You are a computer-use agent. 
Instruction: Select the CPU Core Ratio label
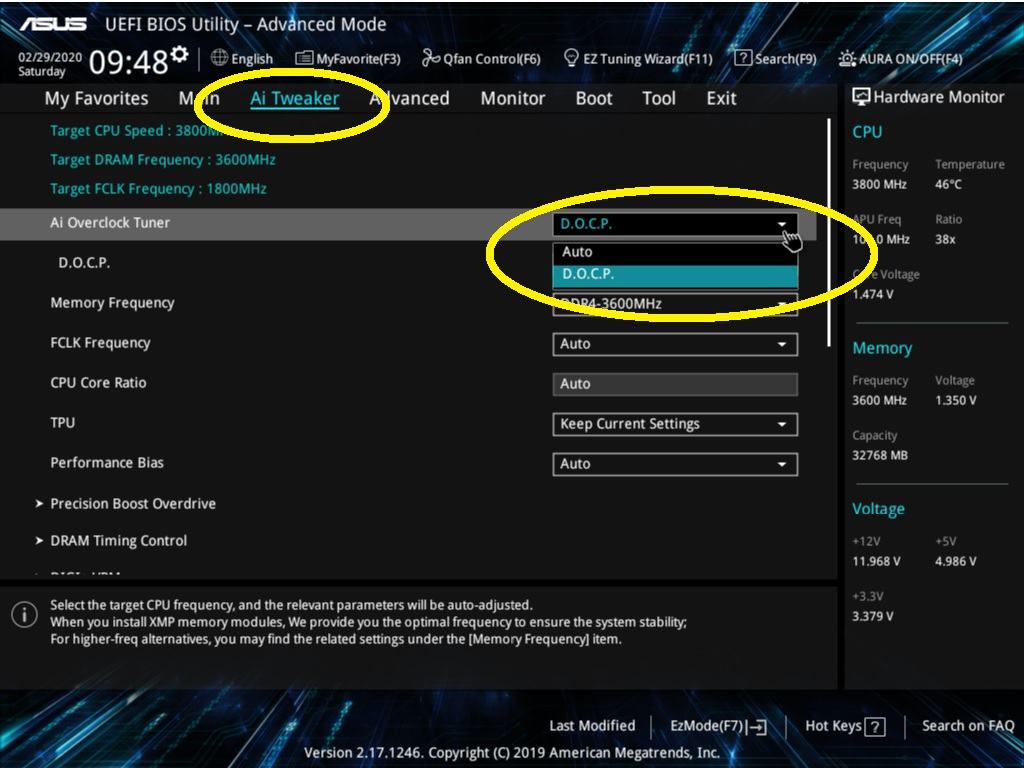pyautogui.click(x=98, y=383)
